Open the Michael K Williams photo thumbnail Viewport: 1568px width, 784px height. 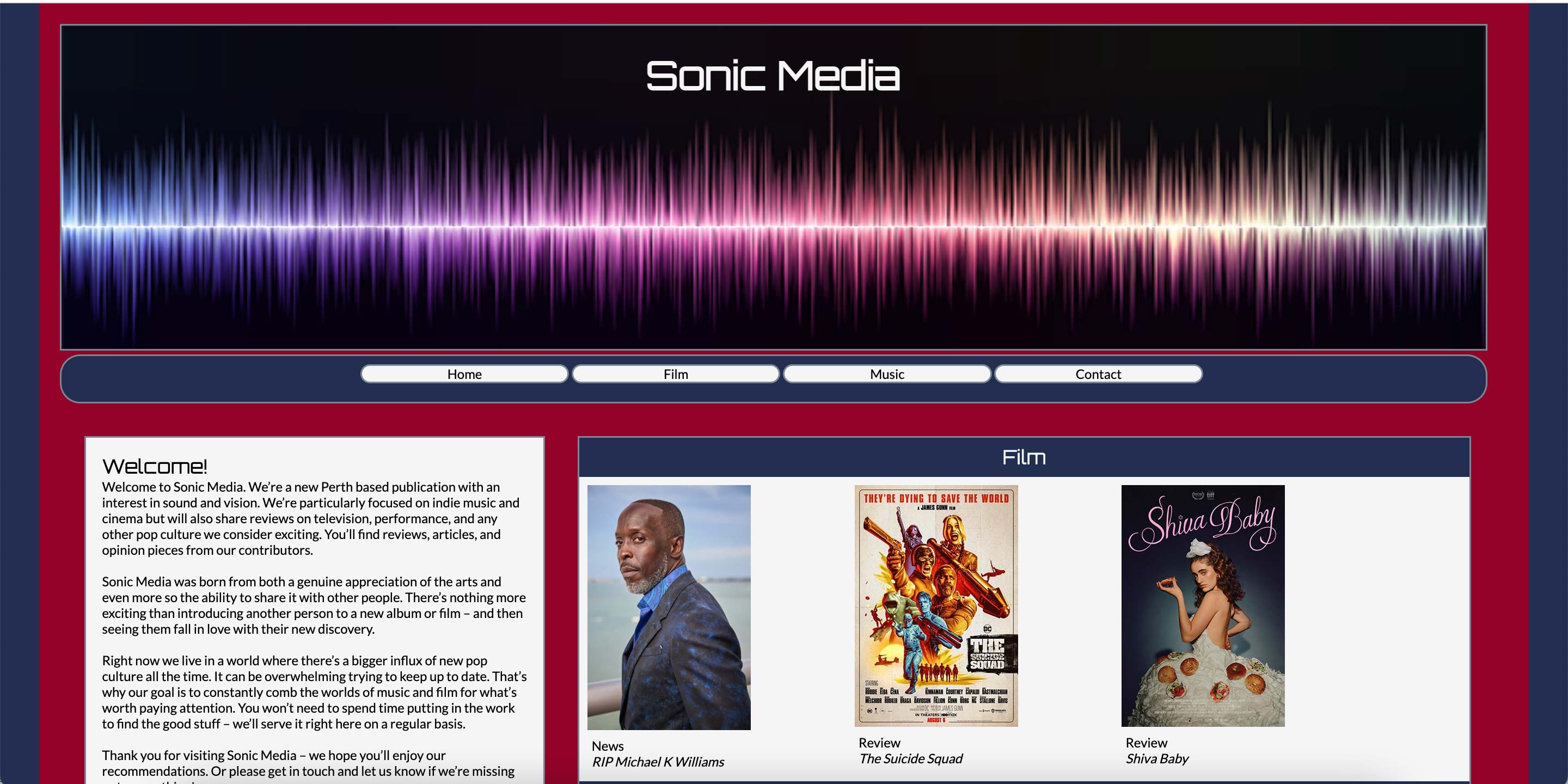point(669,607)
